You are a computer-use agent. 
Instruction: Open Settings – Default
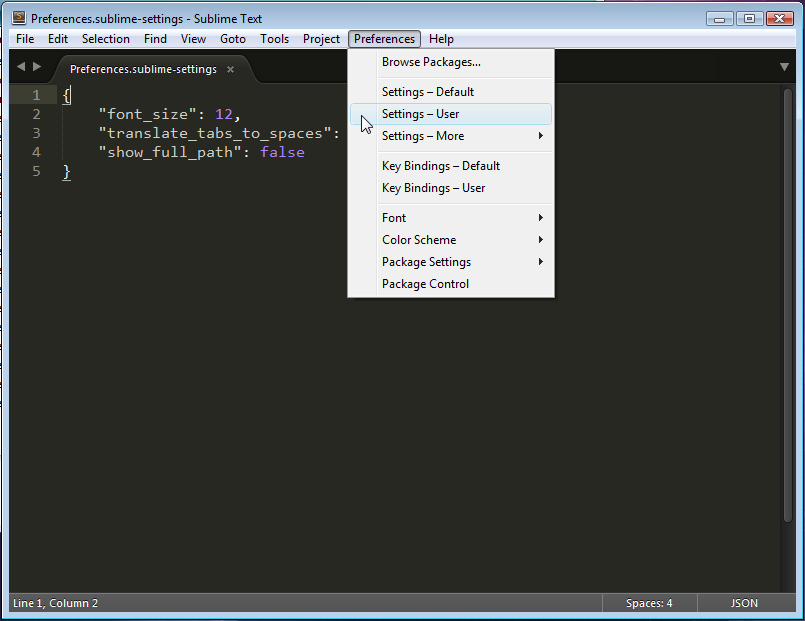pyautogui.click(x=428, y=92)
